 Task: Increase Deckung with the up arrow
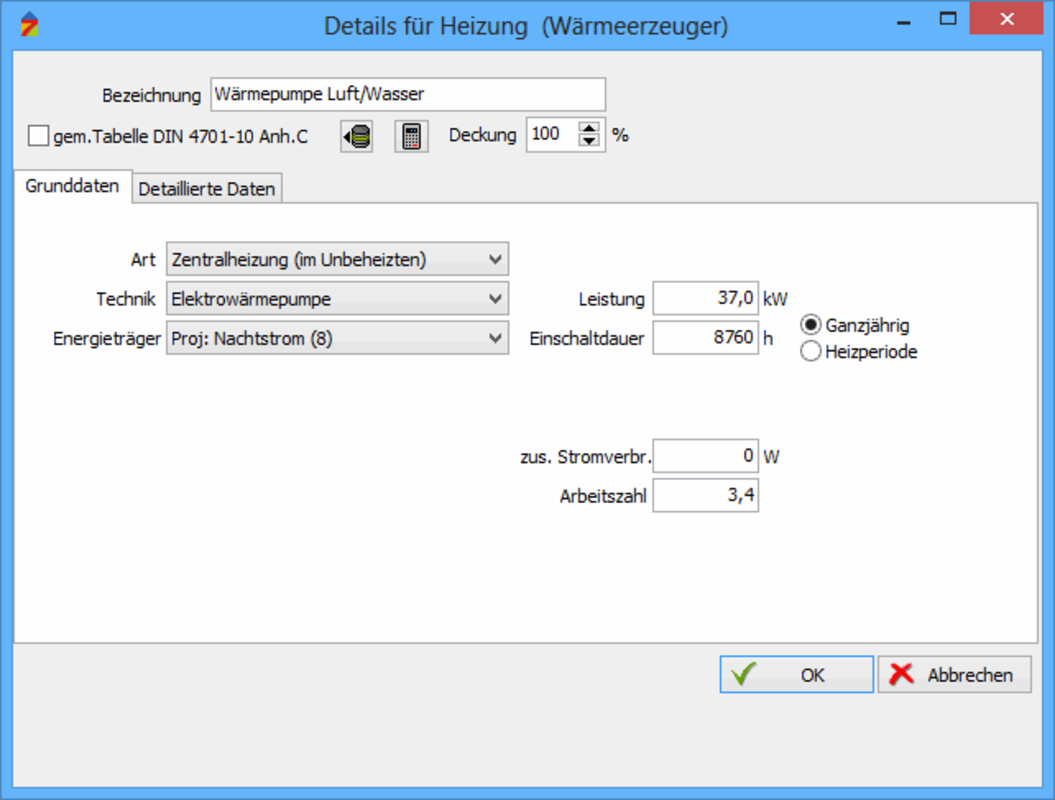click(590, 127)
